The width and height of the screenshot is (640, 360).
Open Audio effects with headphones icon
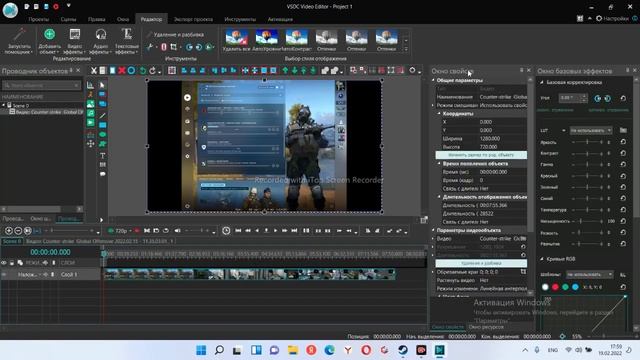pos(100,40)
